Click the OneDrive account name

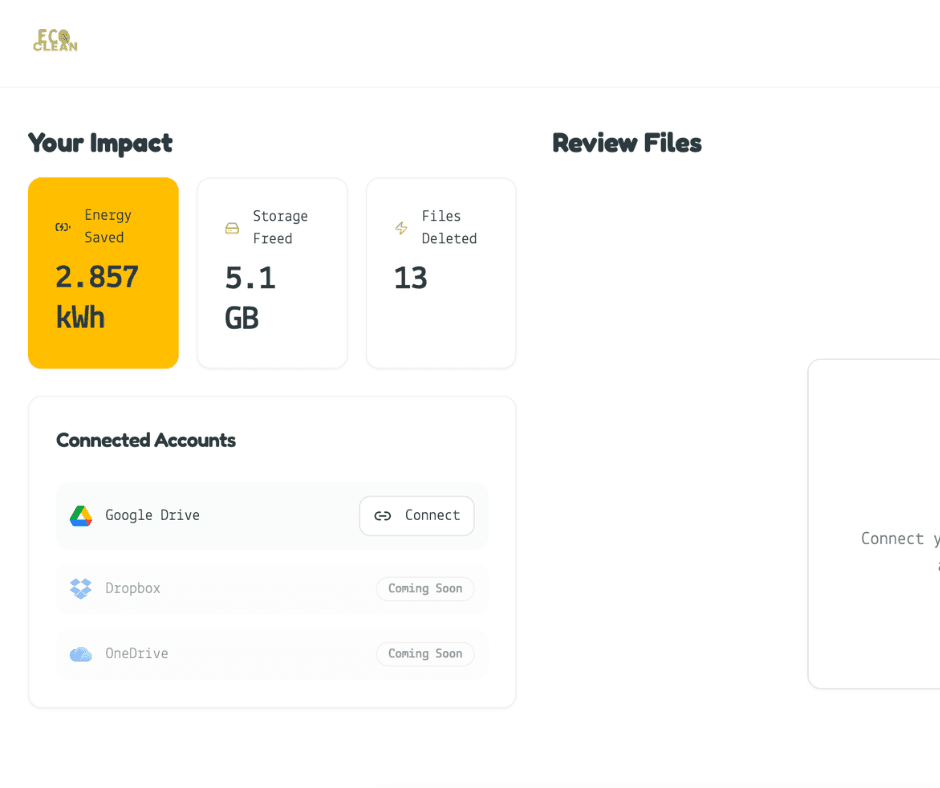137,654
